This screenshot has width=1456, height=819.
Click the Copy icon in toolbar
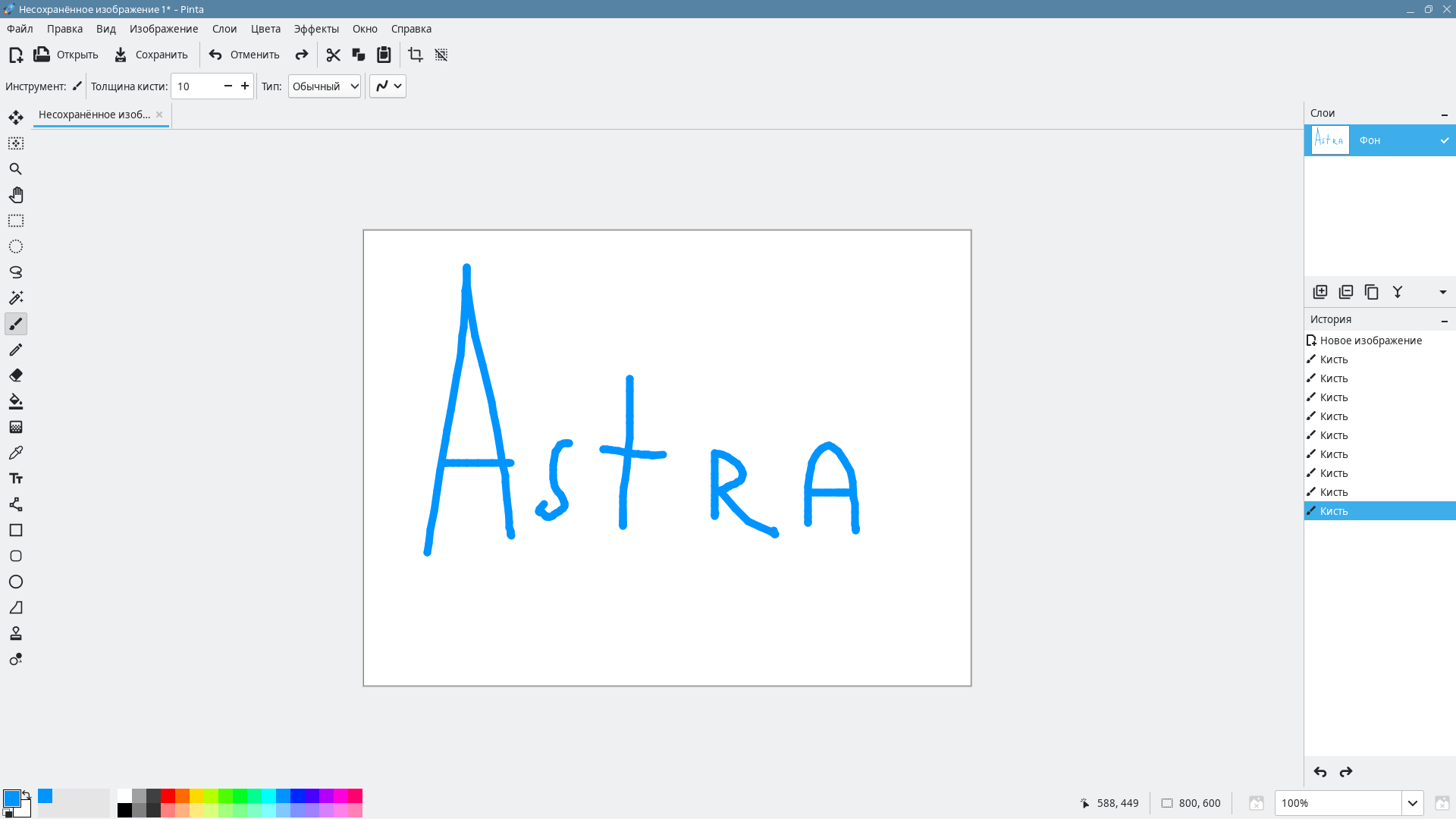pos(359,55)
